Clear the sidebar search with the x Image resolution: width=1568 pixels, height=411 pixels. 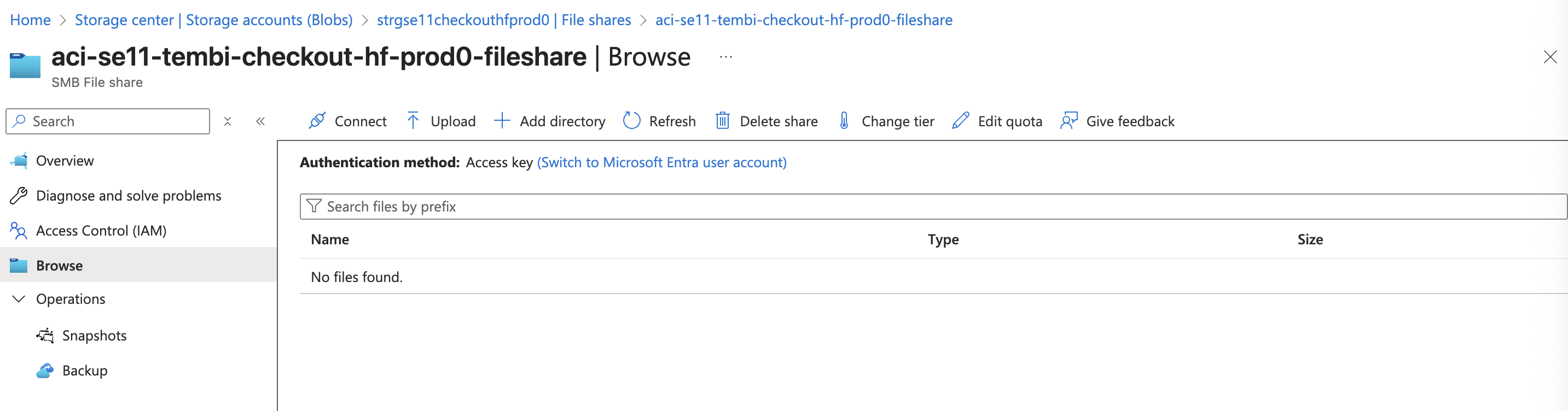tap(228, 121)
